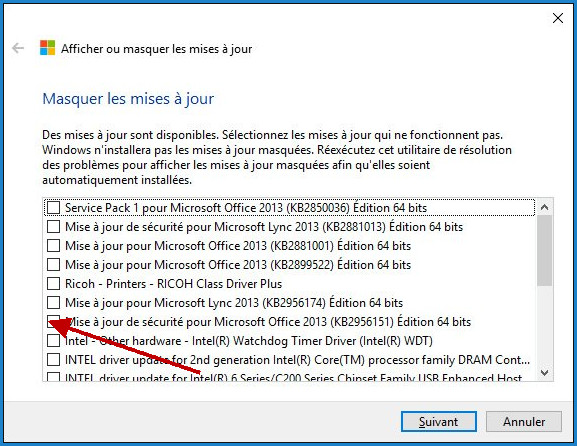
Task: Tick Office 2013 update KB2881001 checkbox
Action: click(x=53, y=245)
